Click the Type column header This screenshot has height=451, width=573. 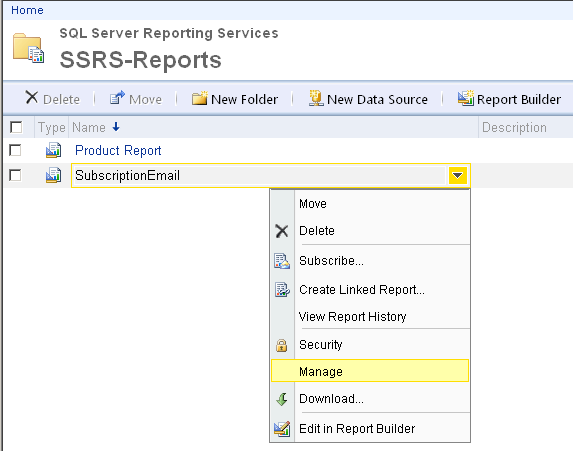(x=52, y=128)
